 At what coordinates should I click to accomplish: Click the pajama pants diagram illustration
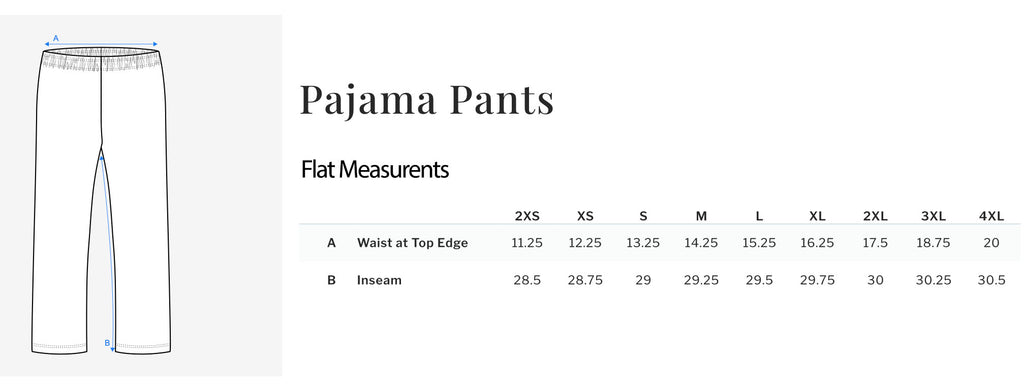tap(101, 199)
